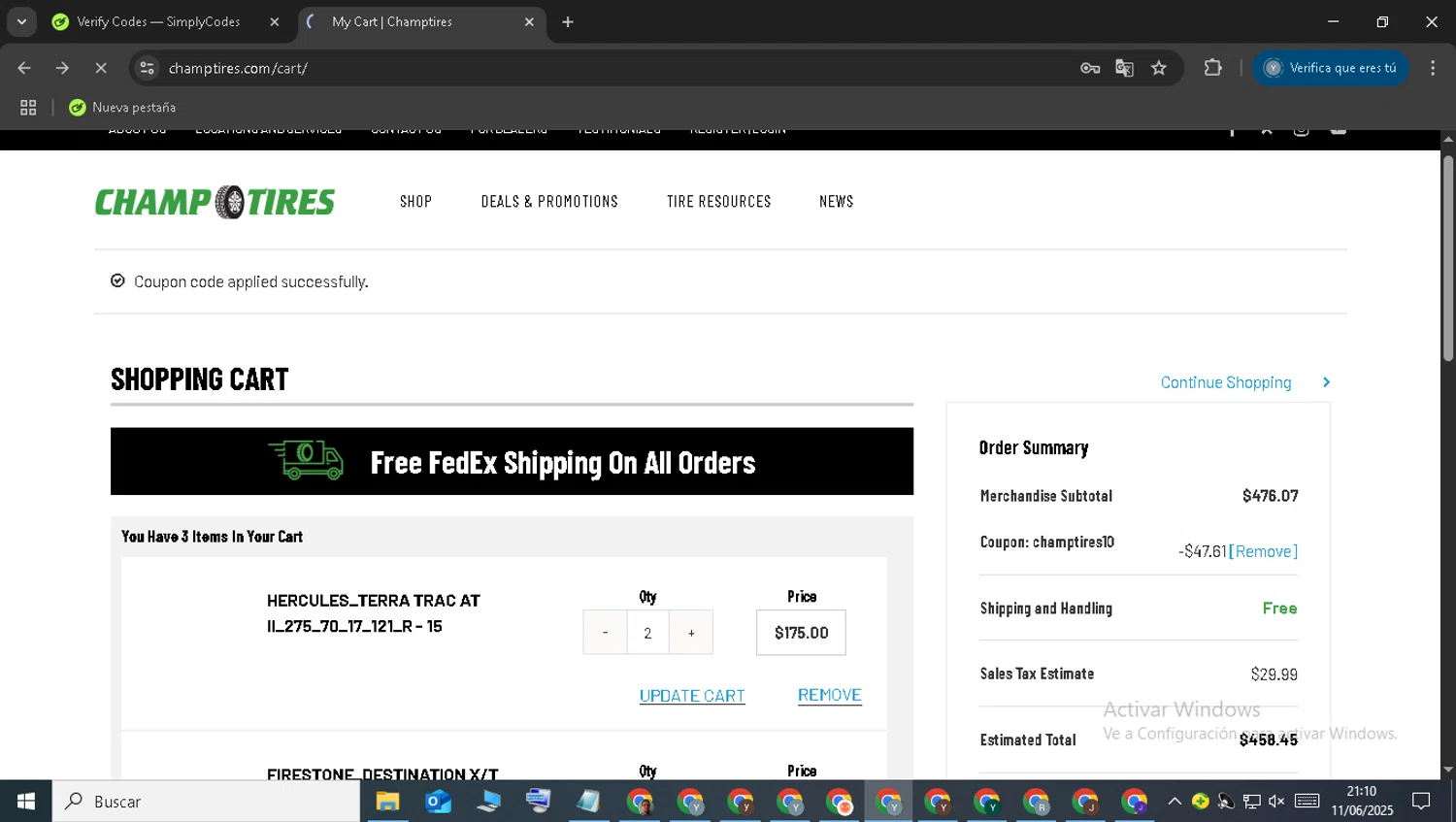Click the $175.00 price box
This screenshot has width=1456, height=822.
(801, 633)
